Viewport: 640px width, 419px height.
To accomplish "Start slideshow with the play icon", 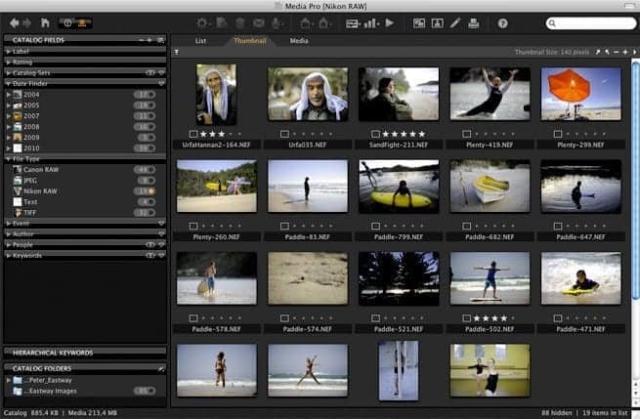I will pyautogui.click(x=389, y=22).
